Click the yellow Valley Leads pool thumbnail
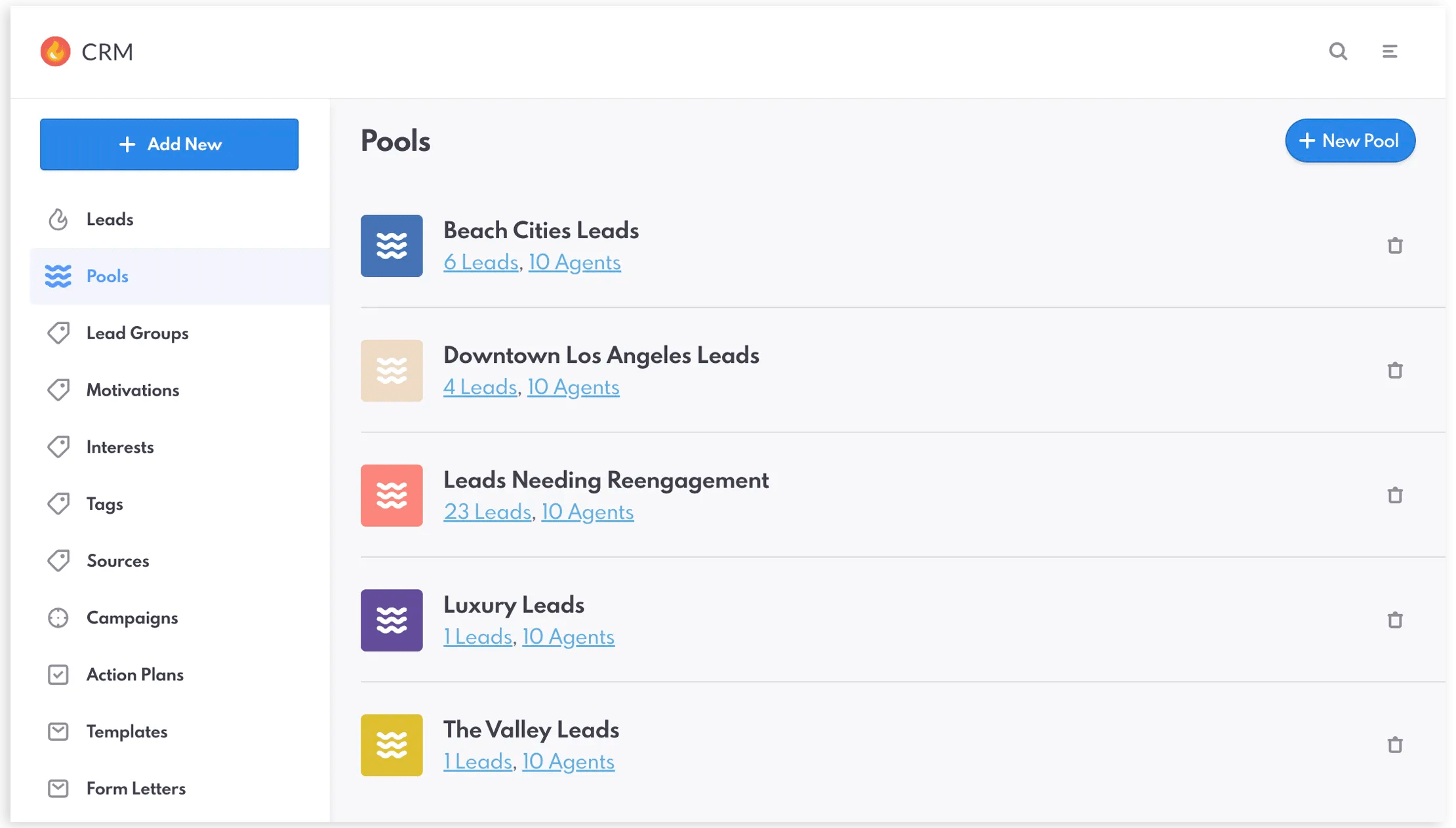The width and height of the screenshot is (1456, 828). pos(392,745)
